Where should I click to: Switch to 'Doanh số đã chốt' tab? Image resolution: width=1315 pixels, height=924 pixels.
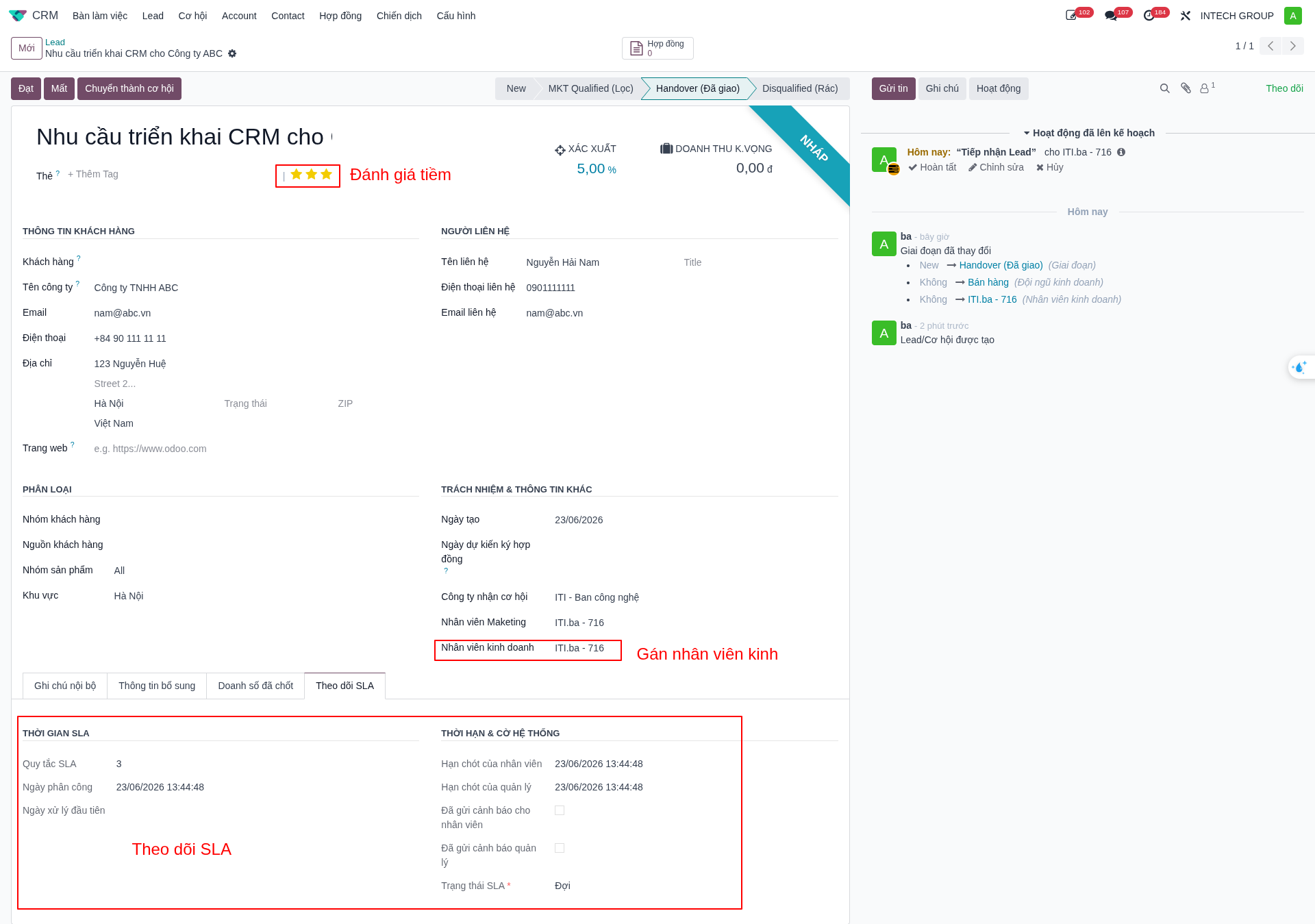[255, 686]
